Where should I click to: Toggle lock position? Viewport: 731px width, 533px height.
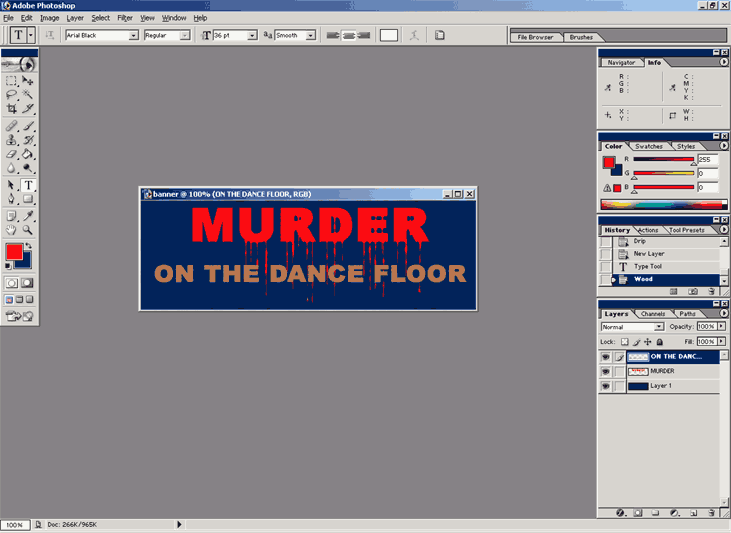(x=648, y=342)
